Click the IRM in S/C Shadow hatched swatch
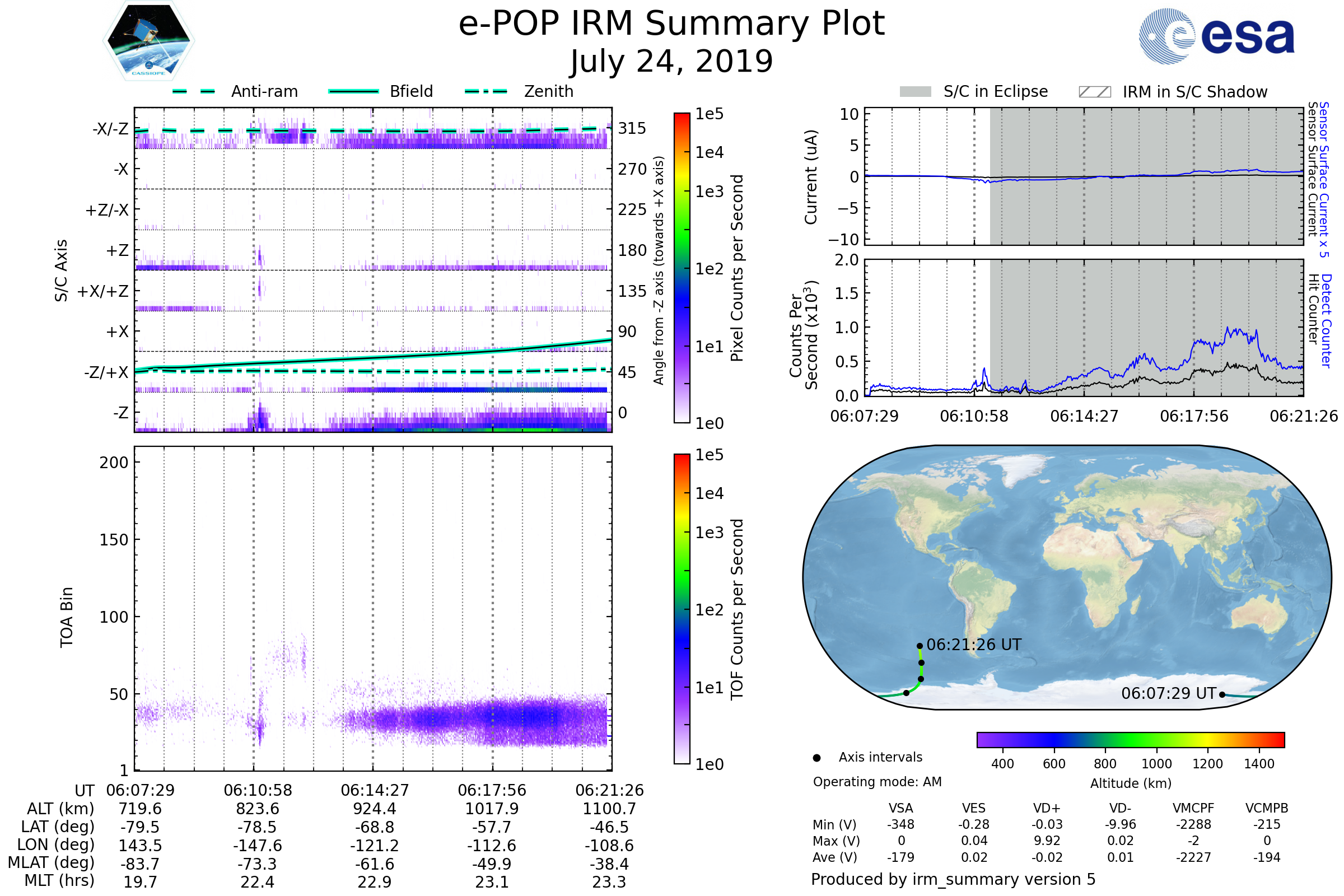 point(1094,92)
